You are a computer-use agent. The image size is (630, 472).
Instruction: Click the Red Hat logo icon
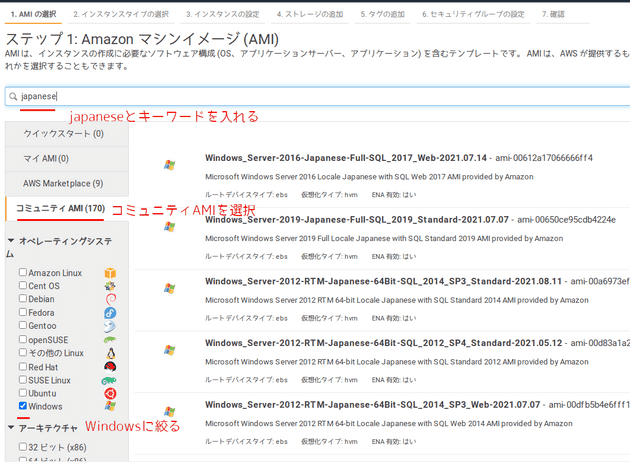click(x=110, y=367)
